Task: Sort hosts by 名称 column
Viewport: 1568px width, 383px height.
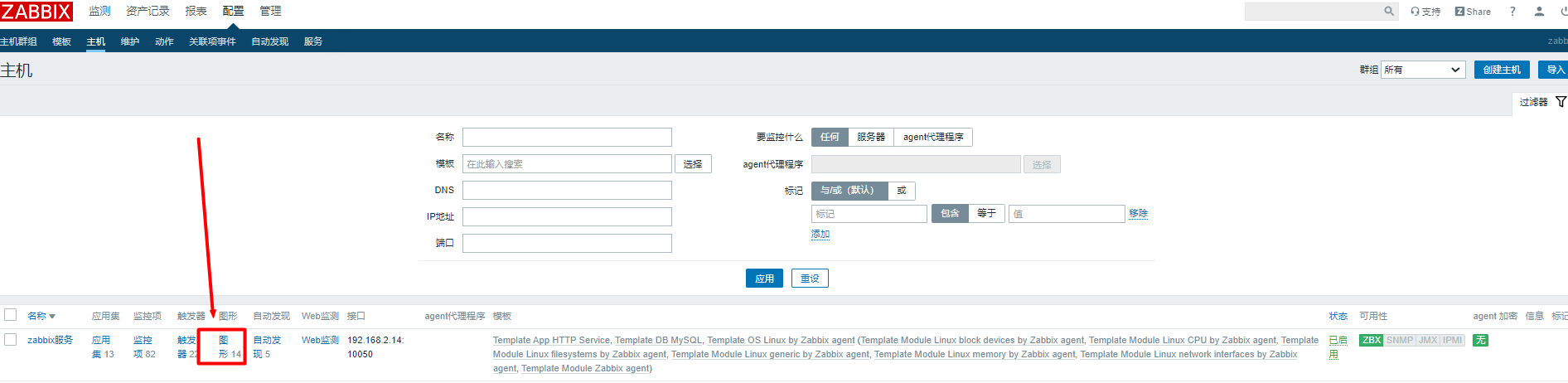Action: [x=41, y=316]
